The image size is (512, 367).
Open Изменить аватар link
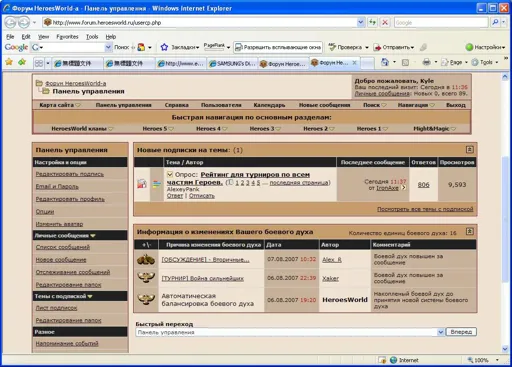(x=59, y=224)
